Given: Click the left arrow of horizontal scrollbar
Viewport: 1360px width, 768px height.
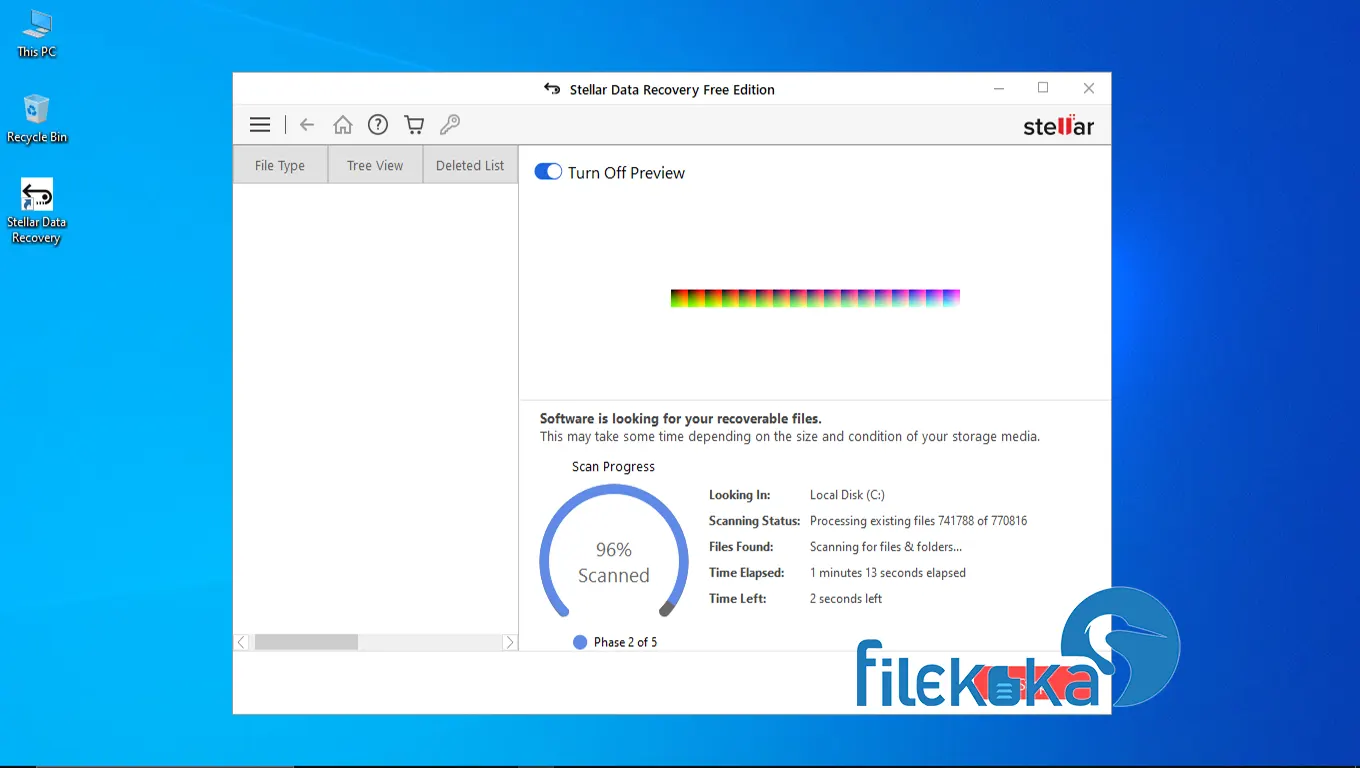Looking at the screenshot, I should 241,642.
